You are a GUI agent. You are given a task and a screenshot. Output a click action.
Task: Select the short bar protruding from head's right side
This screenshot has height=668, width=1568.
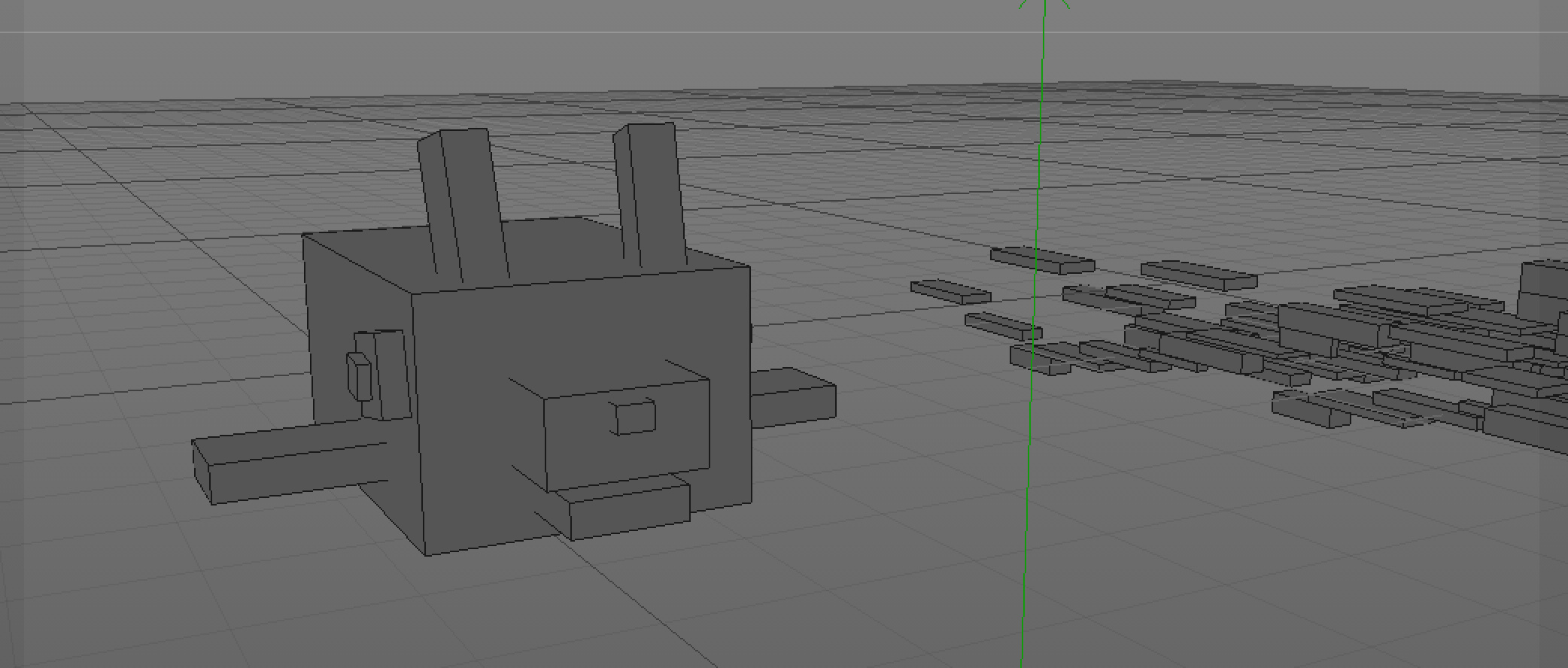794,399
